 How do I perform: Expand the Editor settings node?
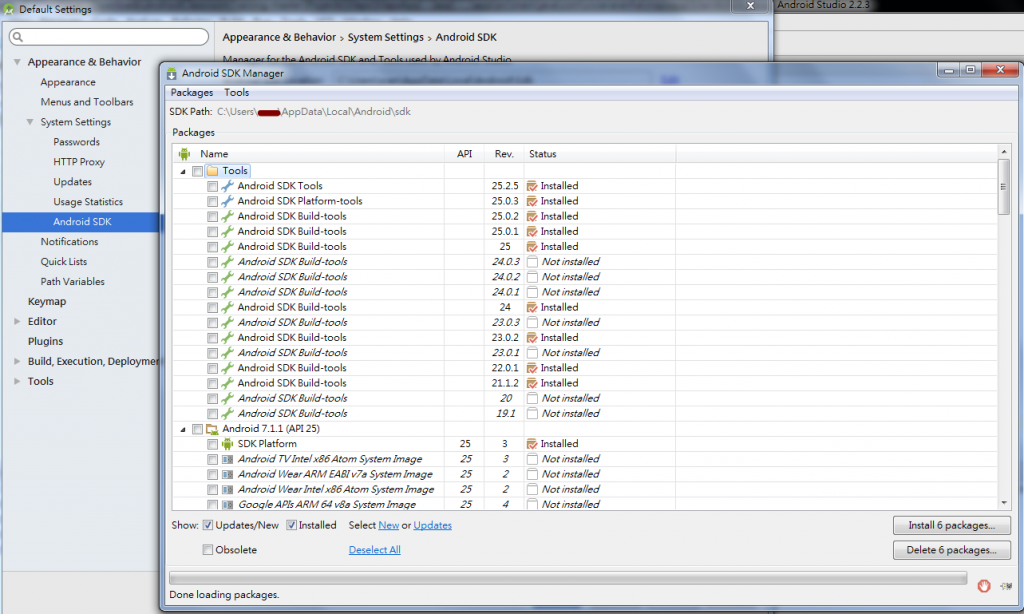point(17,321)
